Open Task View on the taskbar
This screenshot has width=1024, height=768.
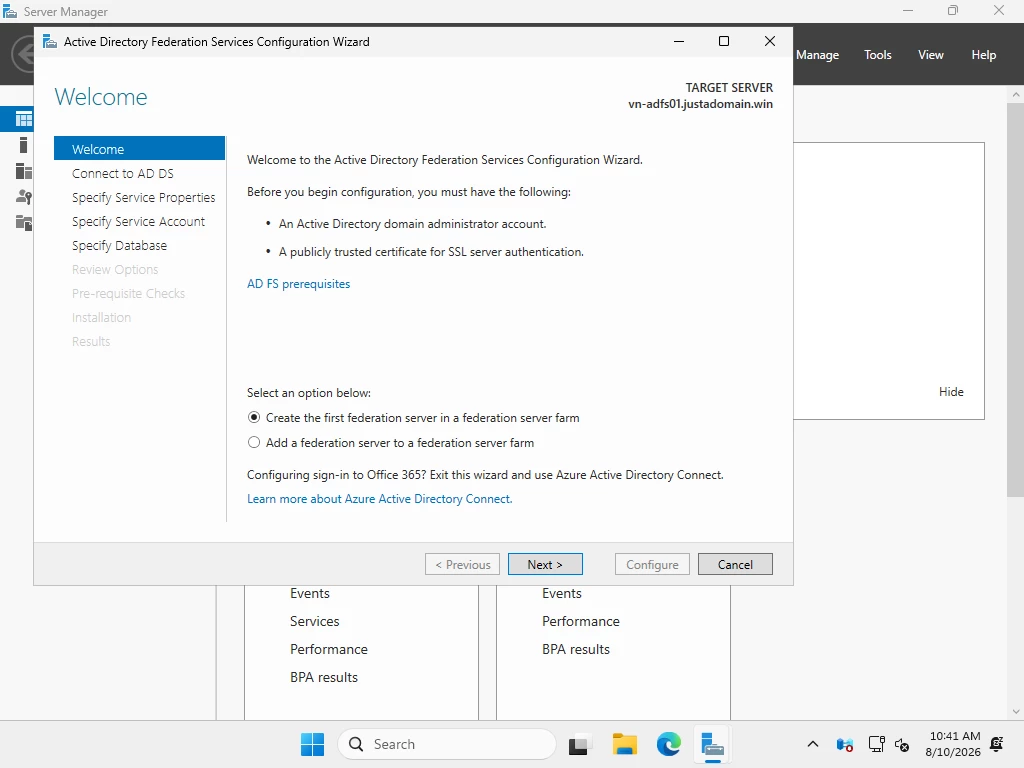[579, 744]
